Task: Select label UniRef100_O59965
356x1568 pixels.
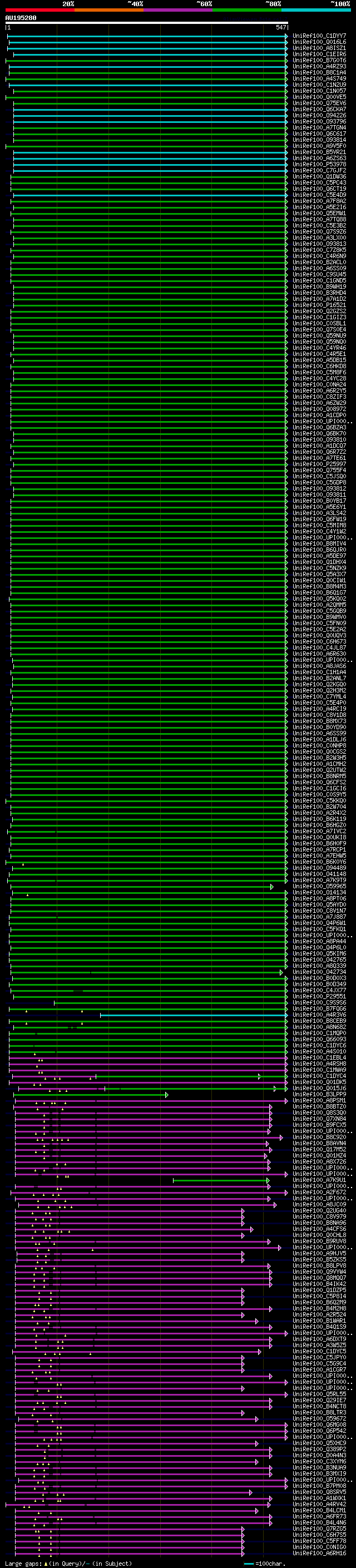Action: pos(319,886)
